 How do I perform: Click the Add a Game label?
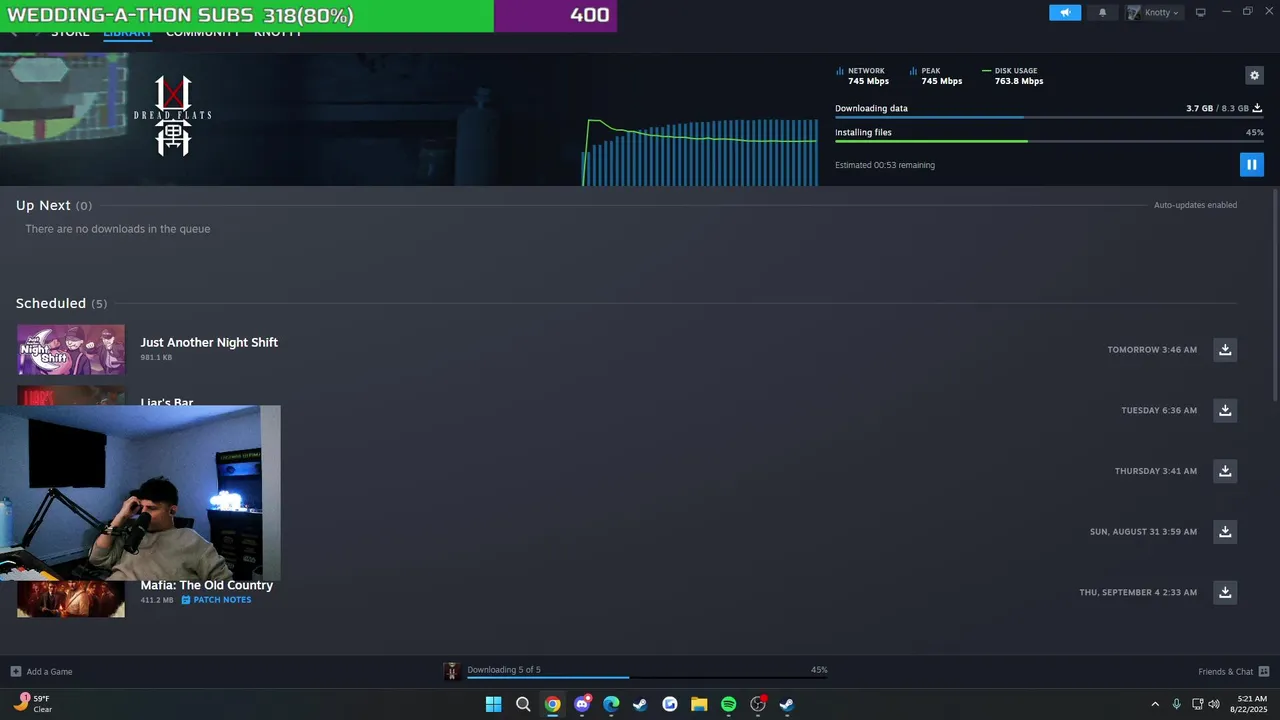(x=49, y=672)
